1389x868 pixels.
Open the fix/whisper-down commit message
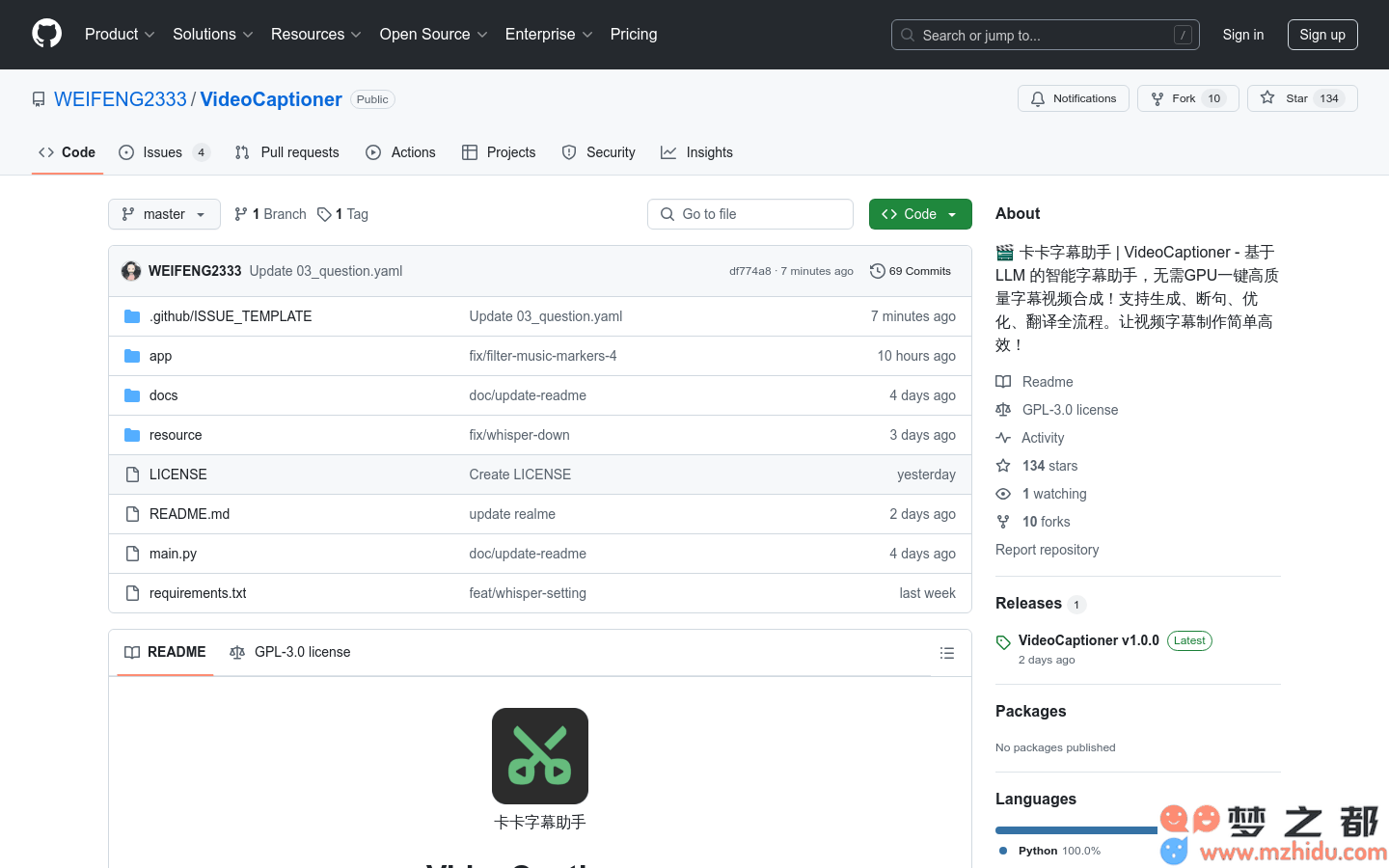tap(519, 435)
